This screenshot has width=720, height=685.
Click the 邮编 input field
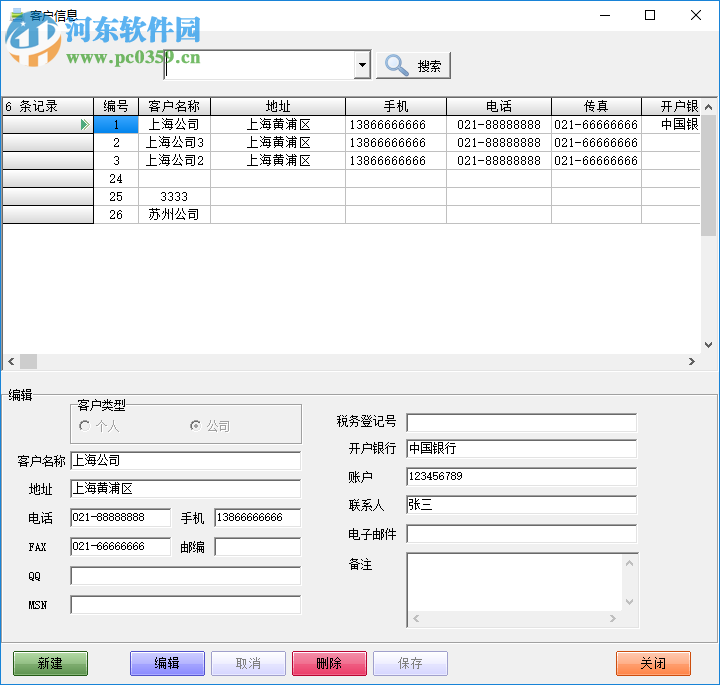(x=258, y=546)
